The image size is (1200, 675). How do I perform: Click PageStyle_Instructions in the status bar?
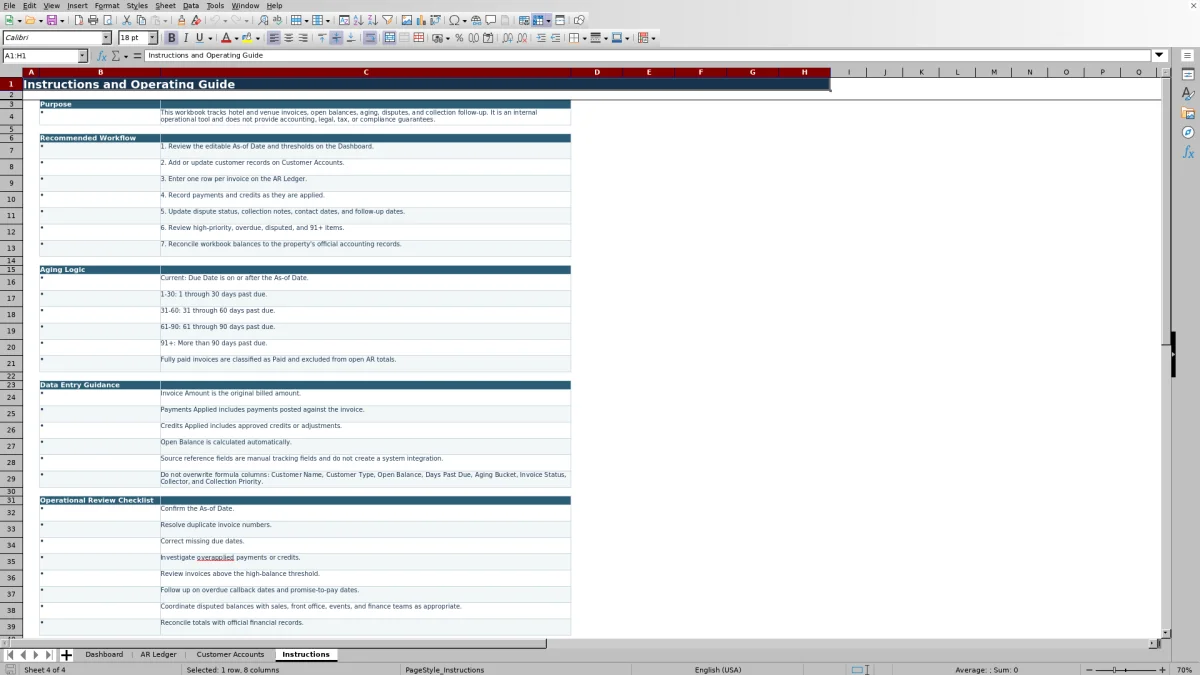point(445,670)
